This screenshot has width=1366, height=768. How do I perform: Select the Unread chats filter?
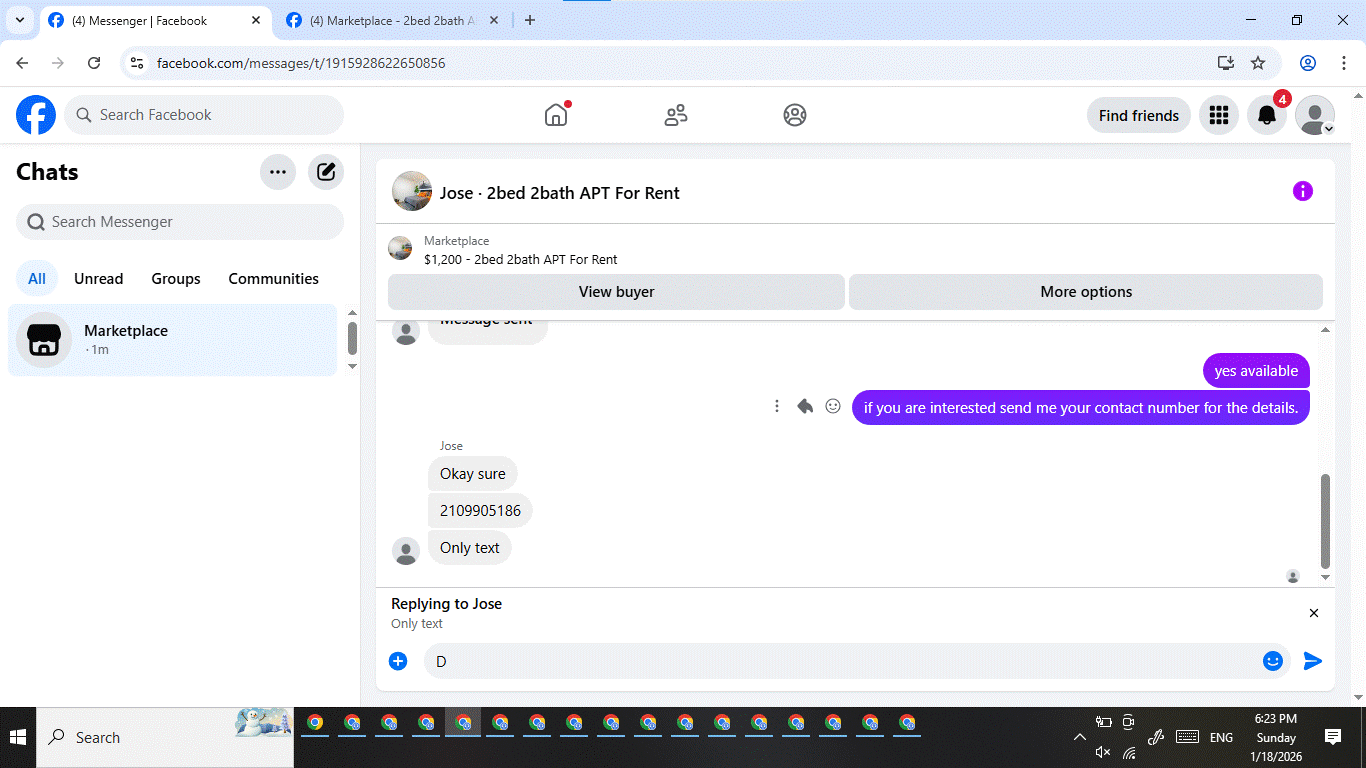[x=99, y=278]
